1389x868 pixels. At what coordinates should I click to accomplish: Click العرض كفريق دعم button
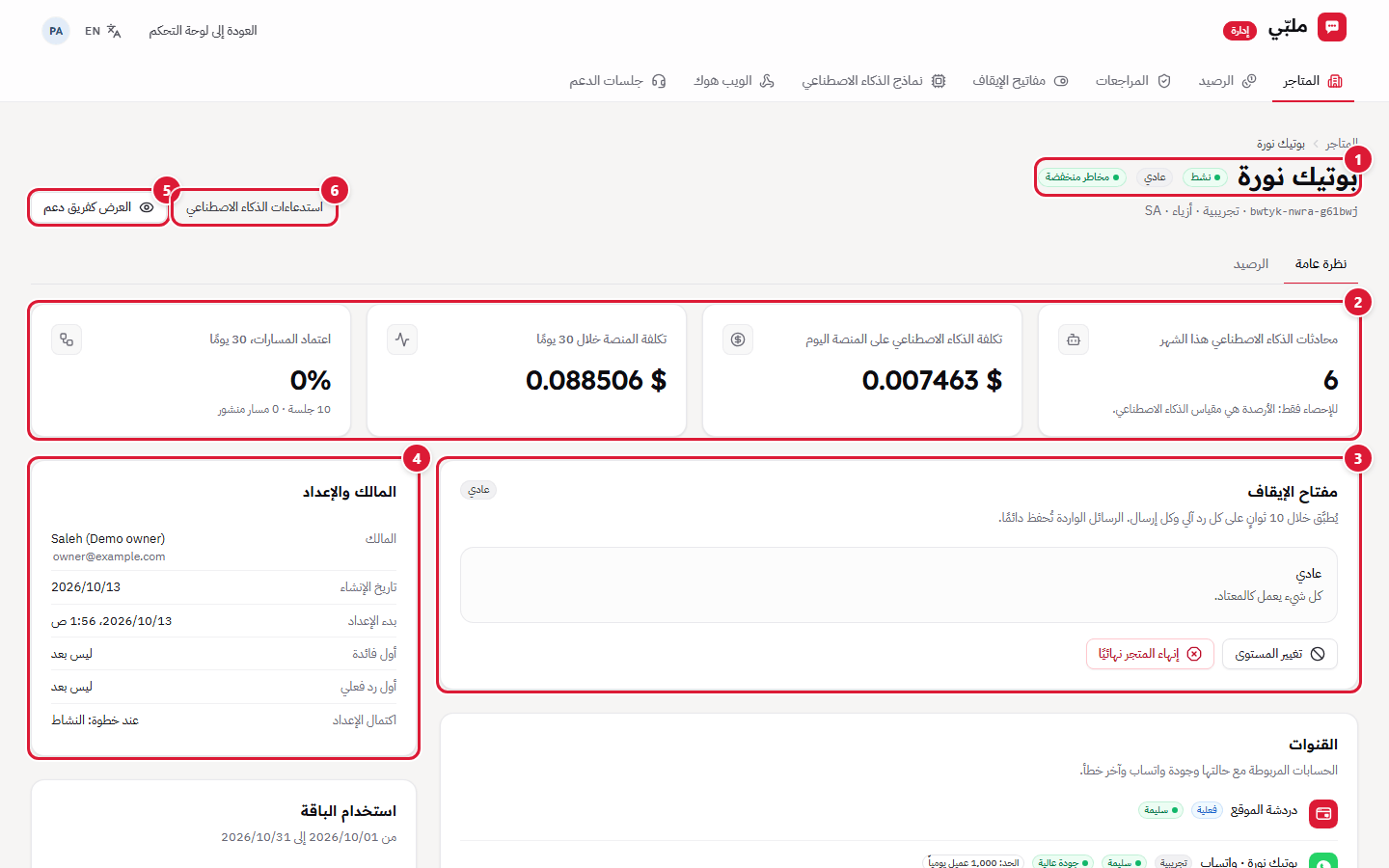pos(98,207)
